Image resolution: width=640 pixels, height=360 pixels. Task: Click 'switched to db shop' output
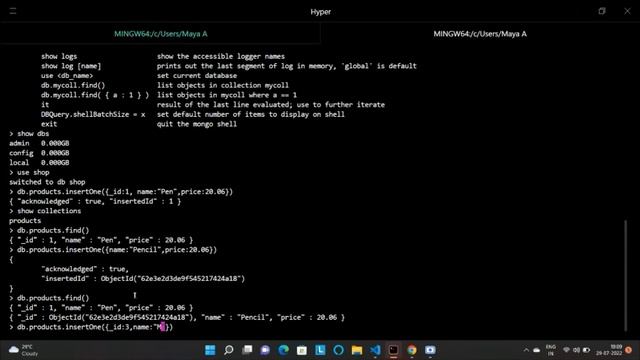coord(47,182)
